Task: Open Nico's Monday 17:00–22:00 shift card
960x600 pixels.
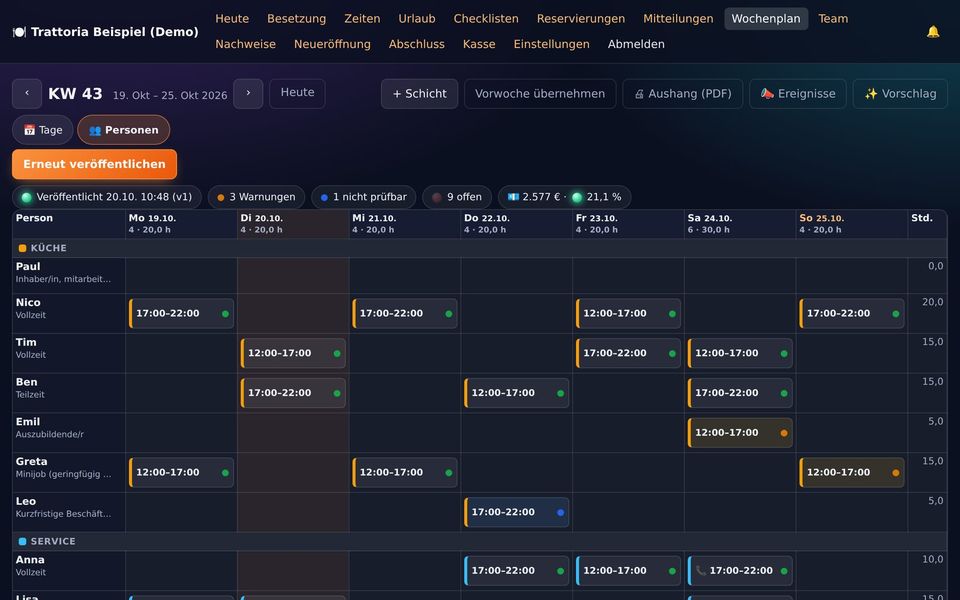Action: click(x=181, y=313)
